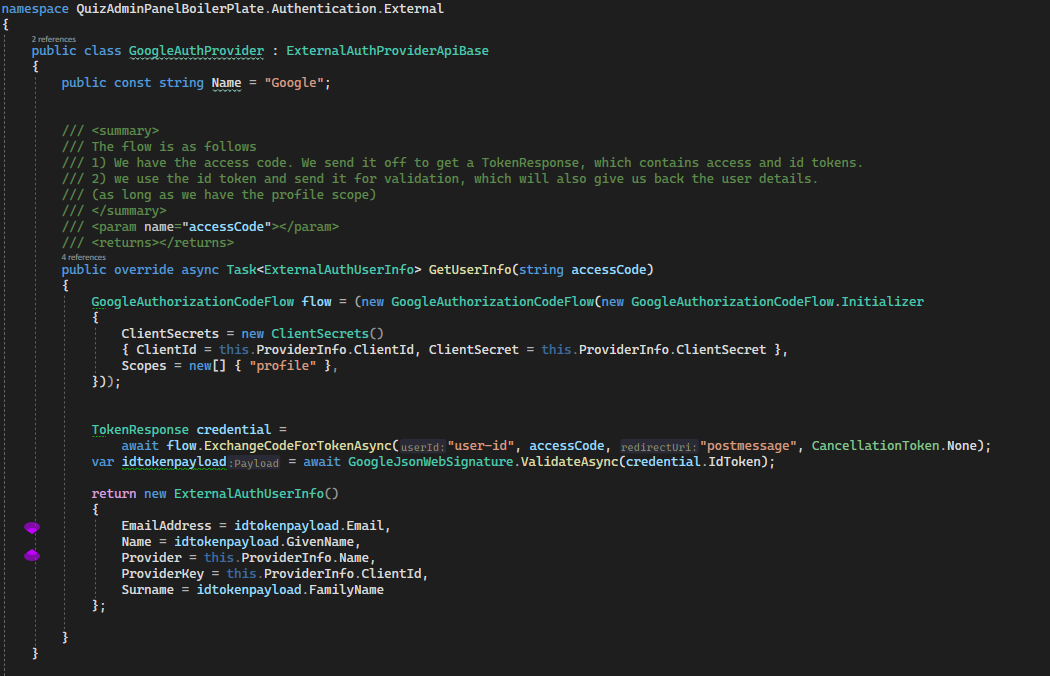The height and width of the screenshot is (676, 1050).
Task: Click the EmailAddress property
Action: coord(166,526)
